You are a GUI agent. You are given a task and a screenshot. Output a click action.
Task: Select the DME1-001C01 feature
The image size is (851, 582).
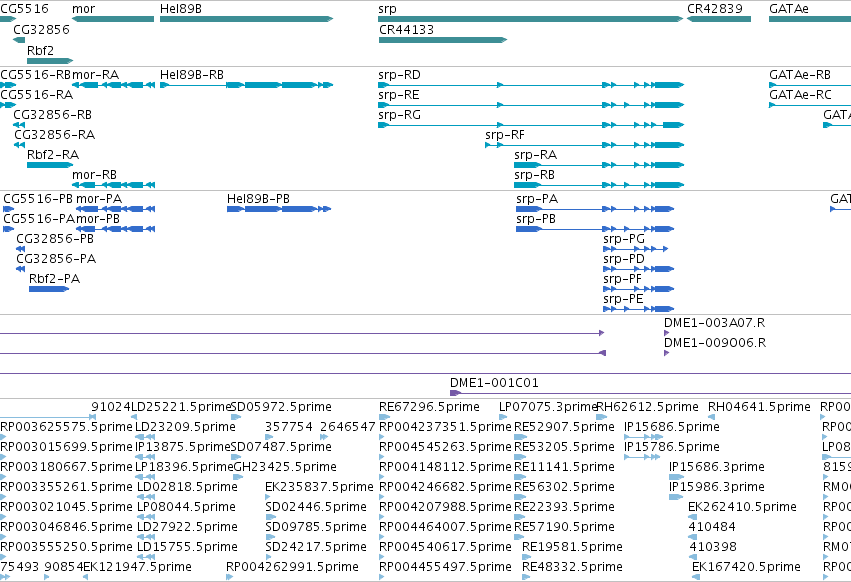(650, 393)
